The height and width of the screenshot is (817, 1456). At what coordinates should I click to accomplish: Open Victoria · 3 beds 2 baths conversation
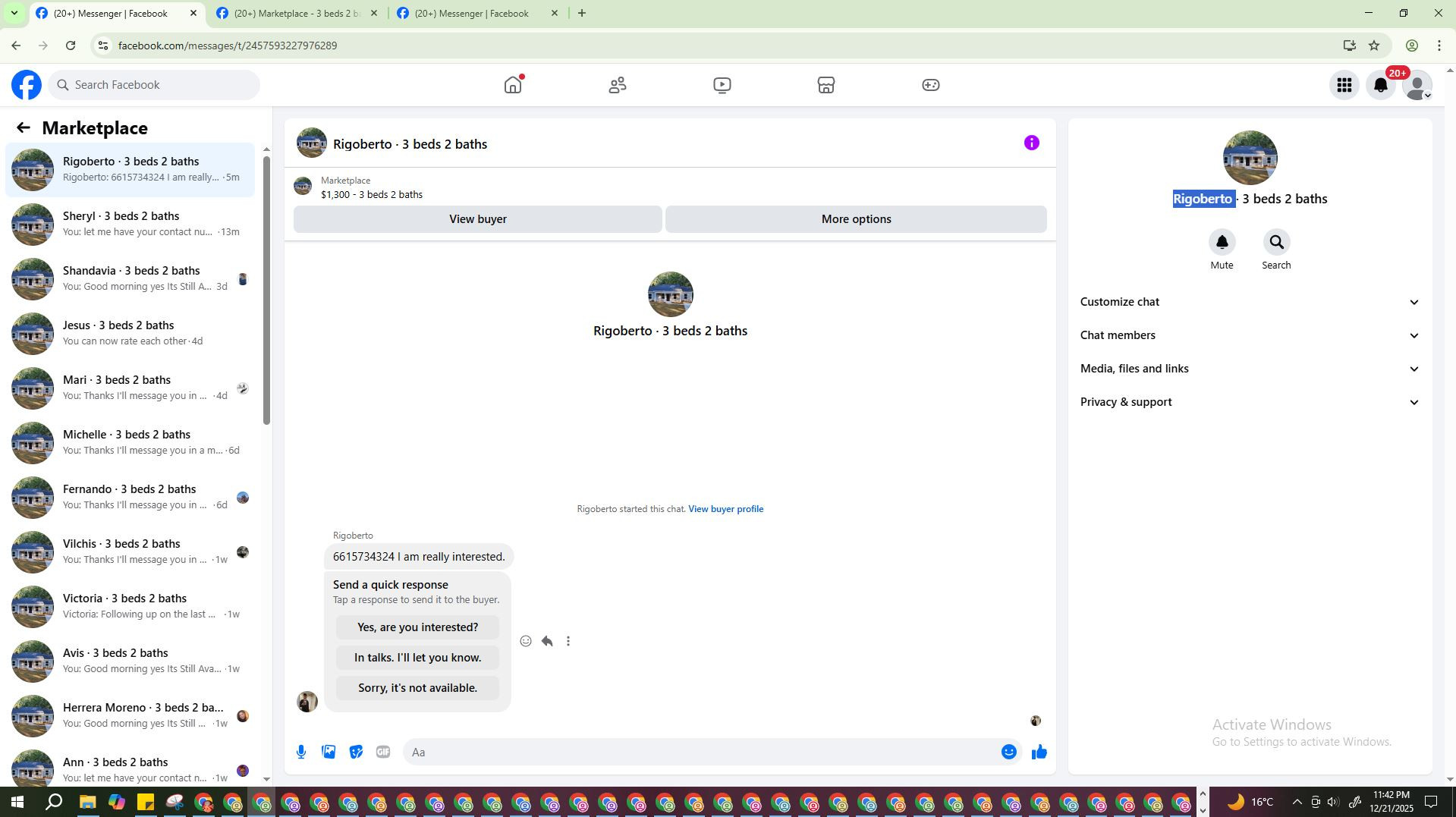pos(131,606)
